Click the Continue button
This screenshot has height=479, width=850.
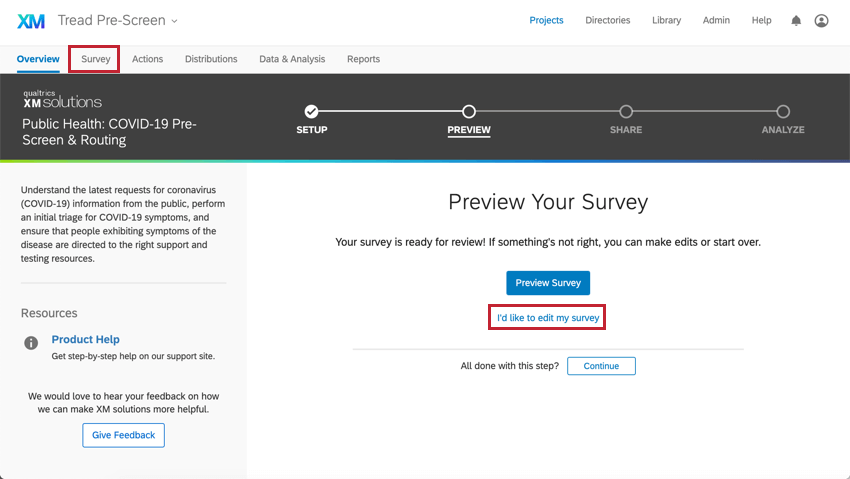pos(601,366)
